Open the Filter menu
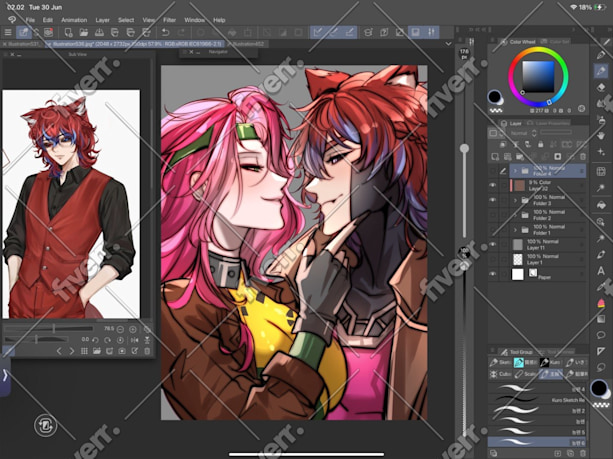 click(x=169, y=20)
